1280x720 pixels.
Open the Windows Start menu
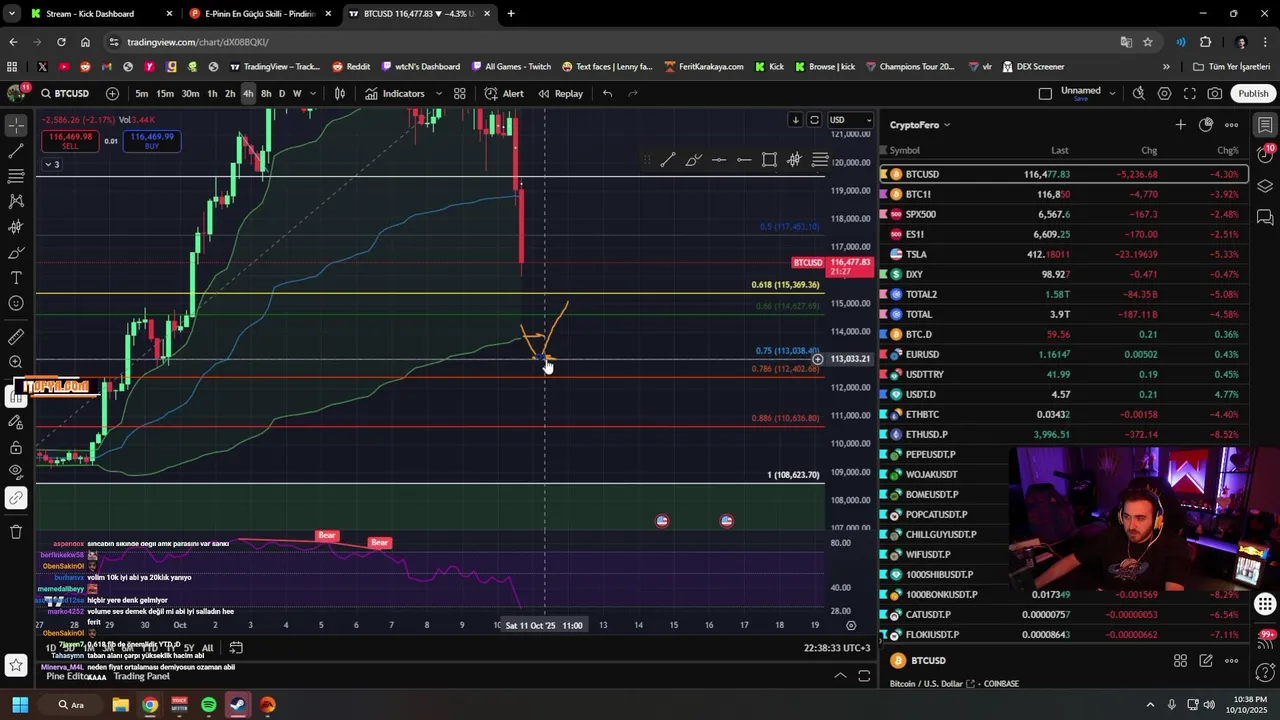click(20, 705)
